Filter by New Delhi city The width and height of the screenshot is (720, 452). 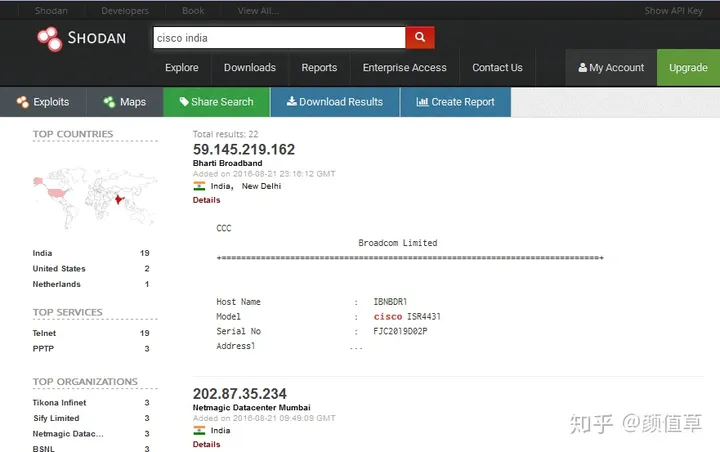pos(261,186)
